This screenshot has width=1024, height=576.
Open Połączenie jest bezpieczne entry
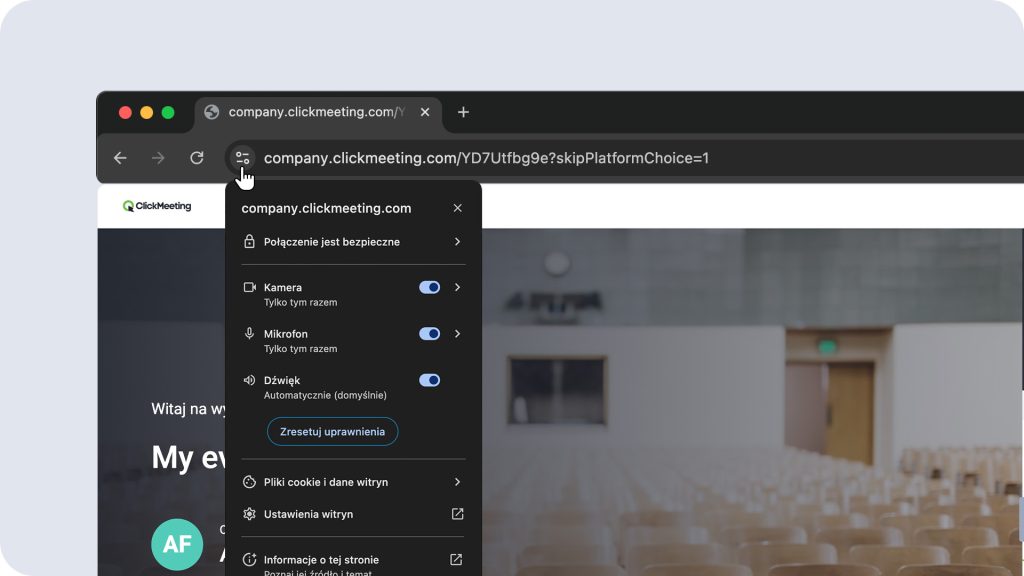tap(353, 242)
